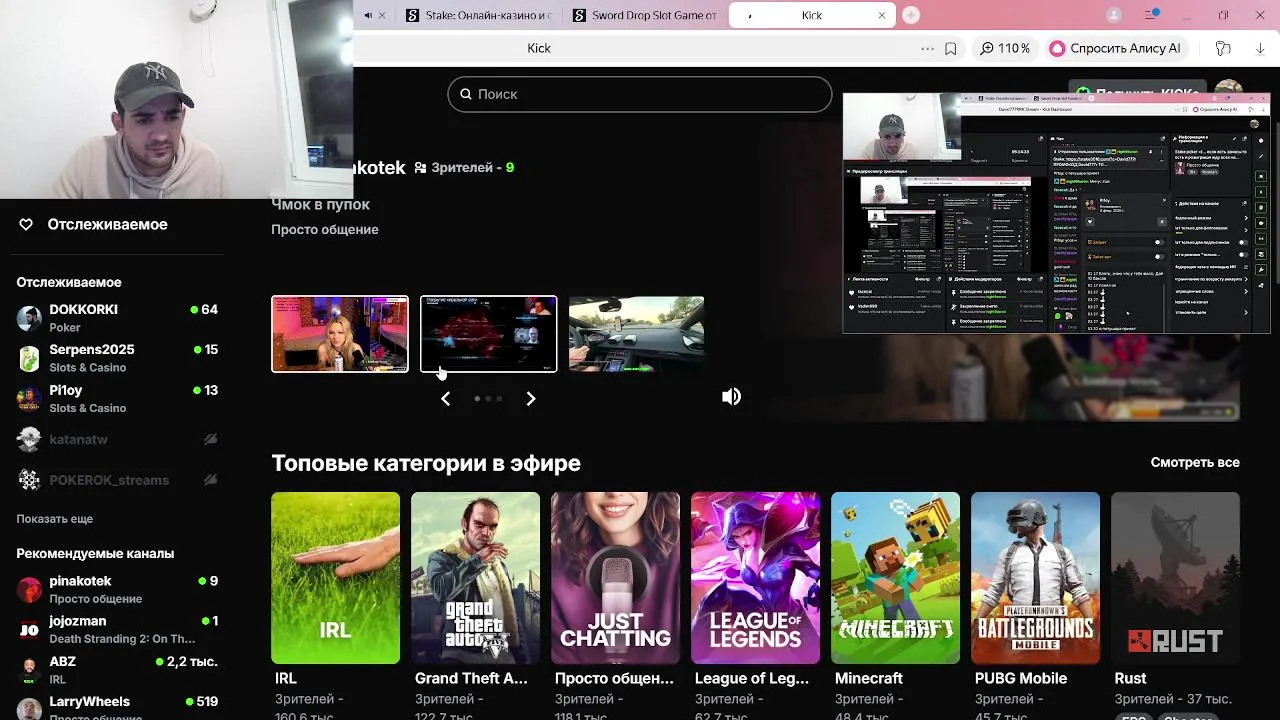Image resolution: width=1280 pixels, height=720 pixels.
Task: Open the Minecraft category card
Action: tap(895, 578)
